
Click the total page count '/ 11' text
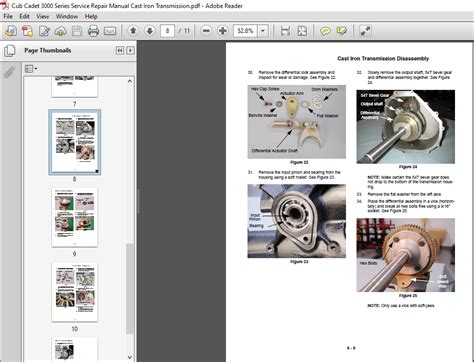(184, 31)
